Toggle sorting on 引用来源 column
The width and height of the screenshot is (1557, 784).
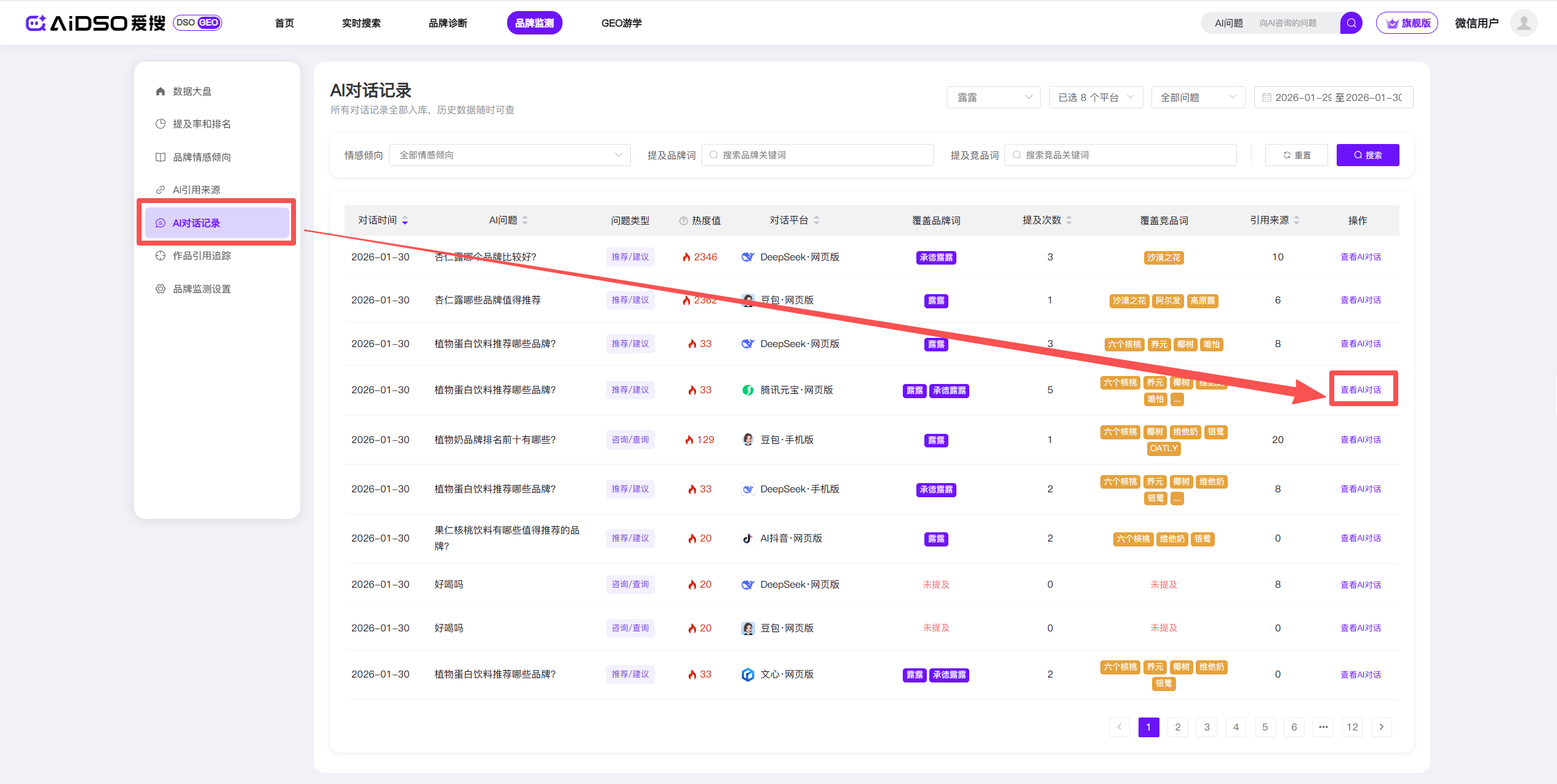click(1296, 220)
